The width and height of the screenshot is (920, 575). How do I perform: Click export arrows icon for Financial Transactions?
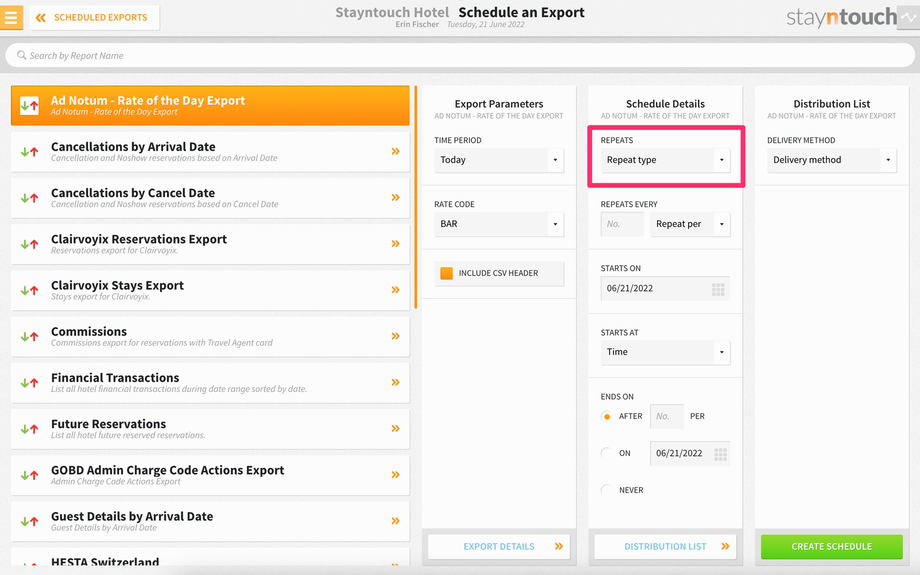point(29,383)
